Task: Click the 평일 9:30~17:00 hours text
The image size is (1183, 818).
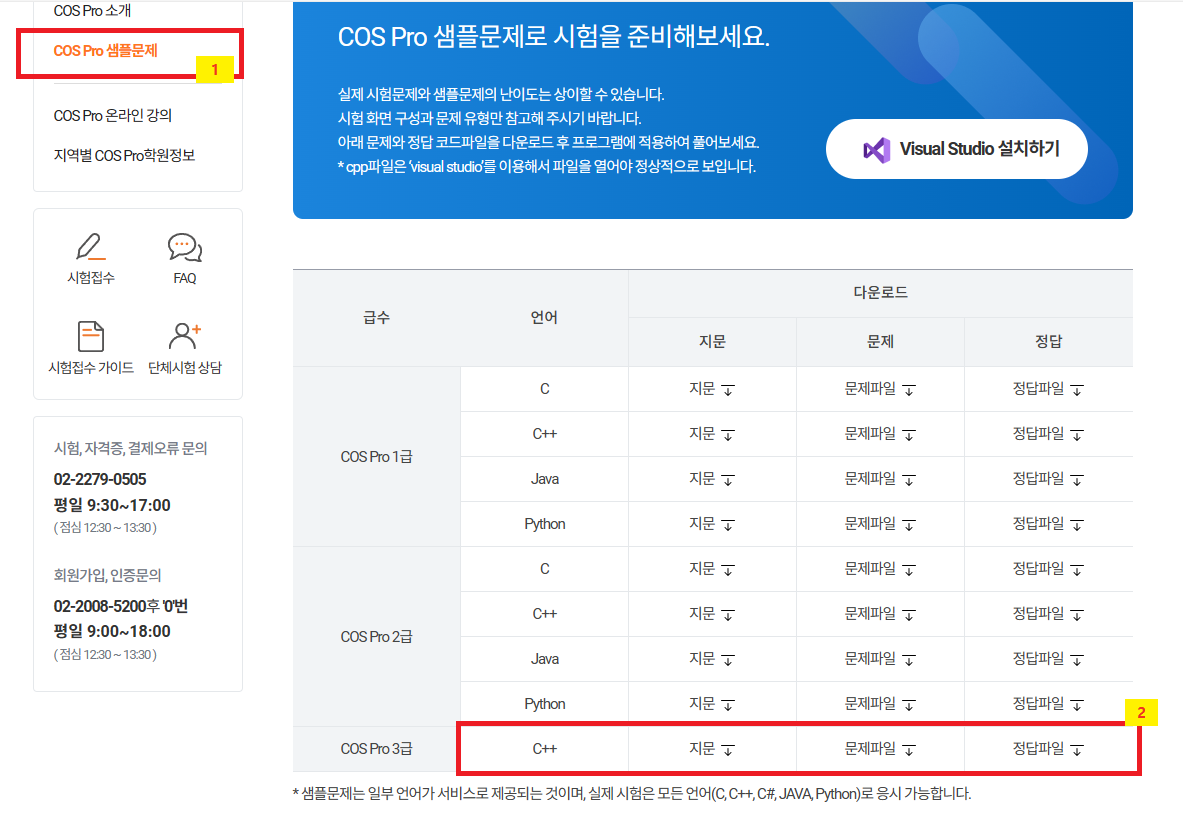Action: [x=112, y=505]
